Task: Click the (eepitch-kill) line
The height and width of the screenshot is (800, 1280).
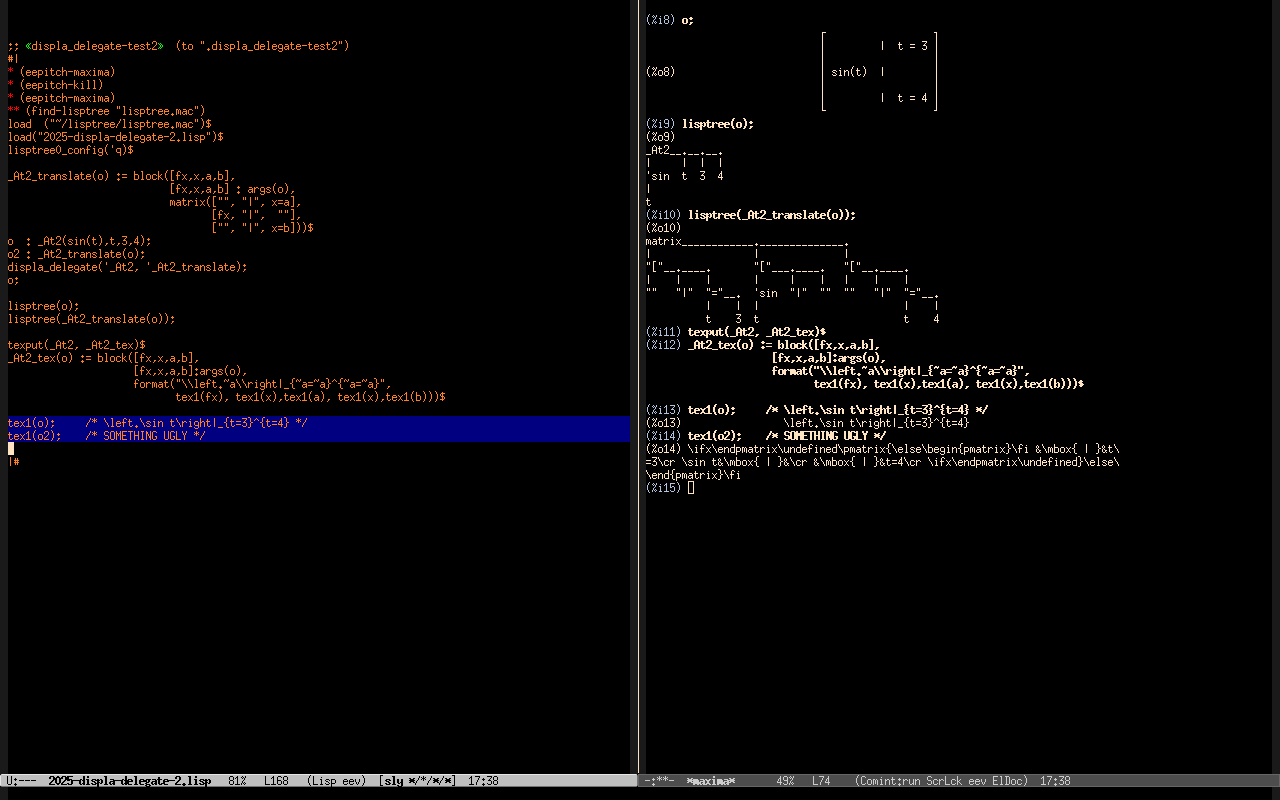Action: 60,85
